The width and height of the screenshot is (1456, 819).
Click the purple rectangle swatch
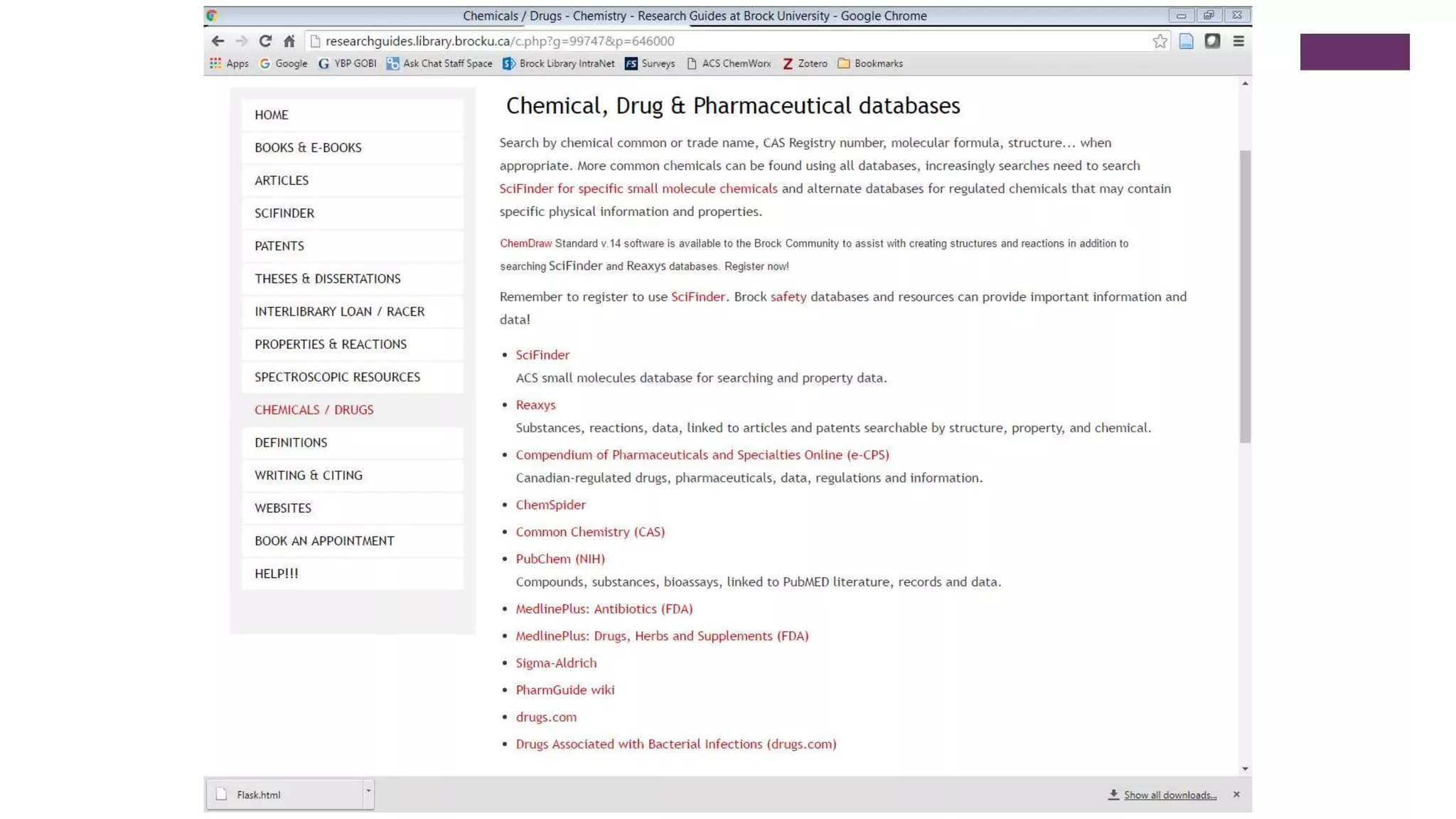(1354, 52)
